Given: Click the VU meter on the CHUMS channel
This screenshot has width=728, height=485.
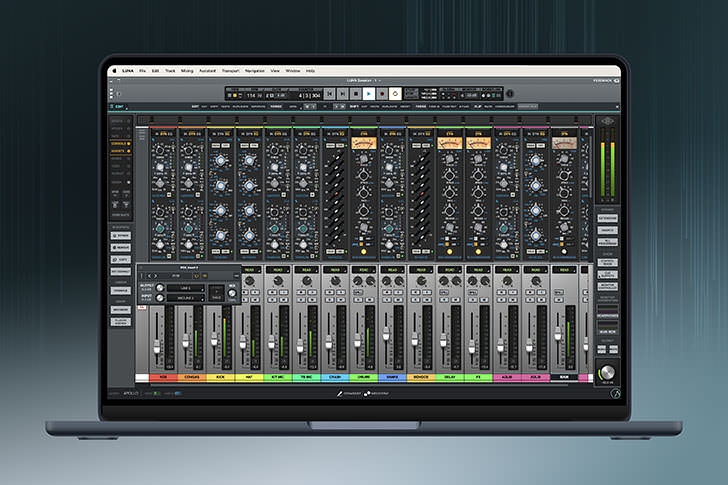Looking at the screenshot, I should tap(363, 144).
